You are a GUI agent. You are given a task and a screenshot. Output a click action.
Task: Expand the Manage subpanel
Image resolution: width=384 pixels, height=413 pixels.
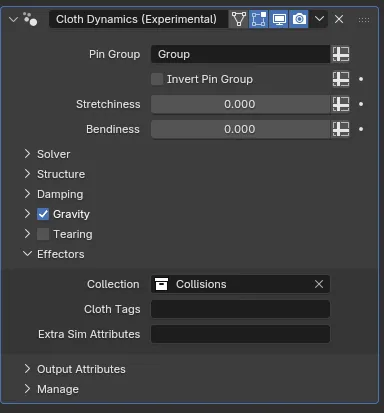pos(27,389)
